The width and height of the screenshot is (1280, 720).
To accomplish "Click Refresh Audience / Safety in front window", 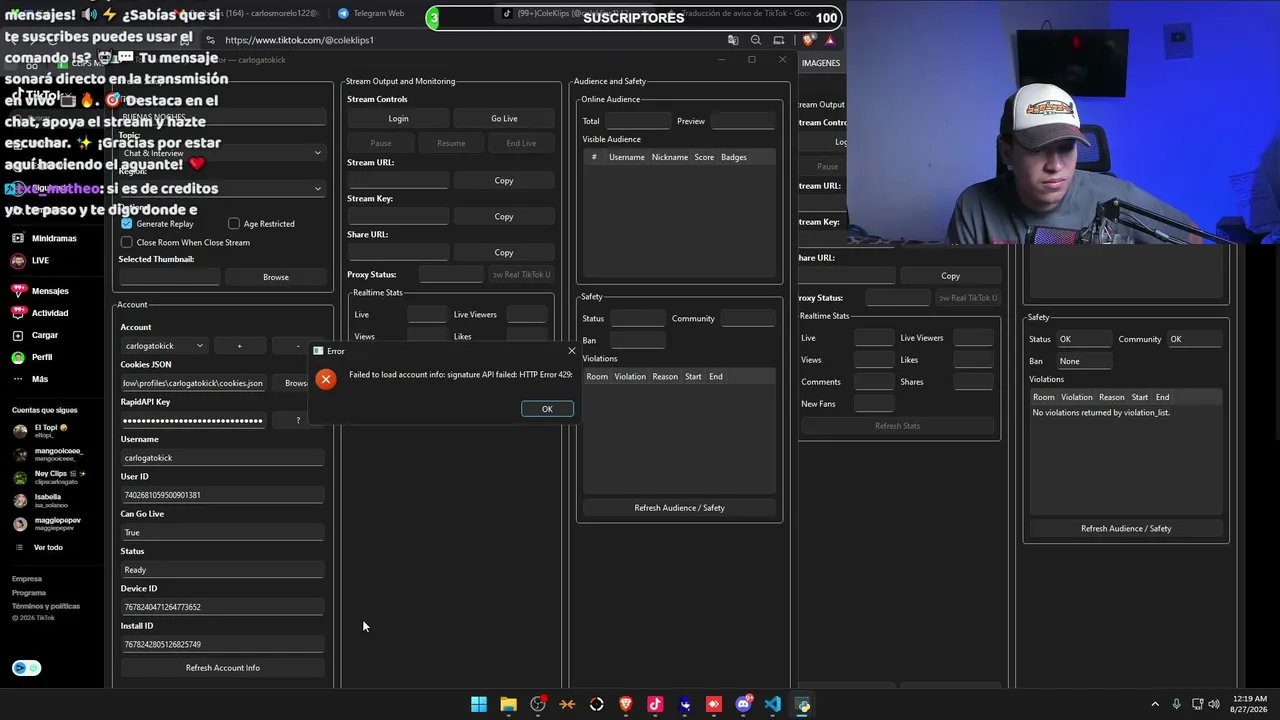I will point(679,508).
